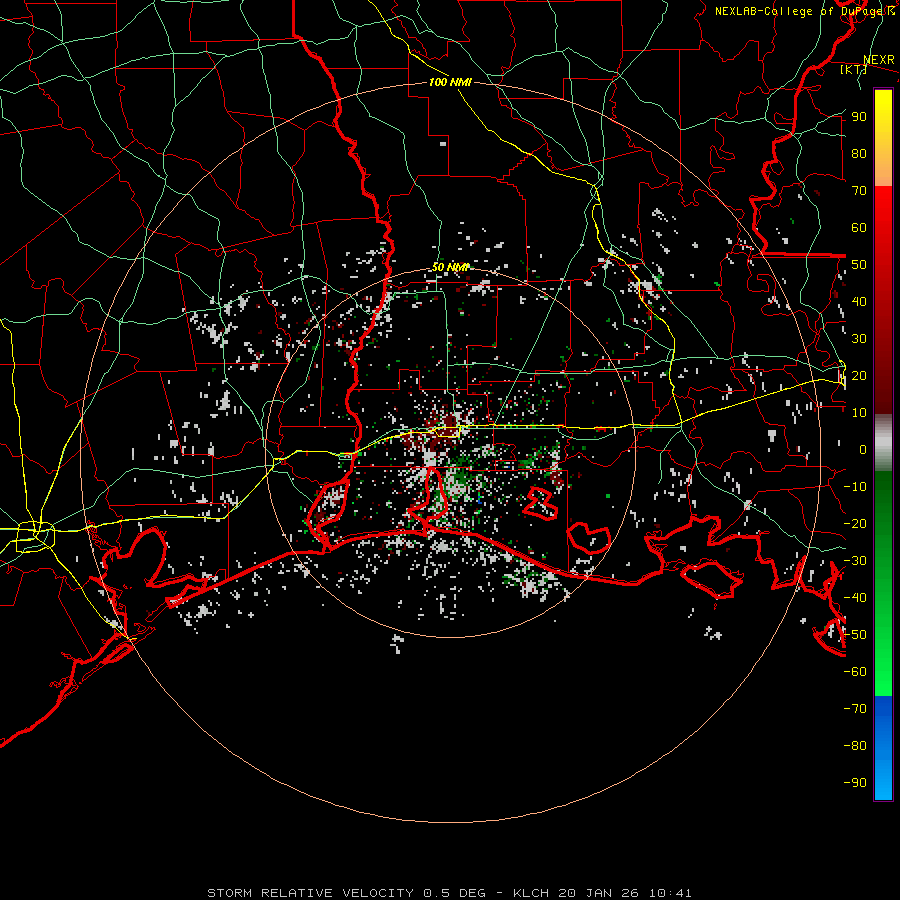Click the 50 NMI range ring label
The height and width of the screenshot is (900, 900).
point(451,267)
